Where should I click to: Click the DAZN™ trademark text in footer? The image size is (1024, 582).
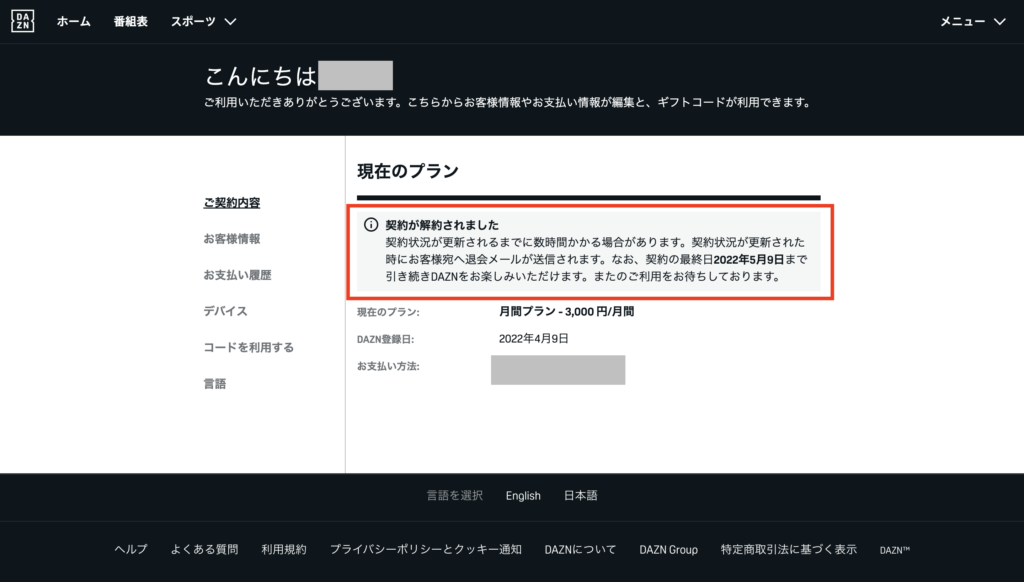(x=895, y=550)
